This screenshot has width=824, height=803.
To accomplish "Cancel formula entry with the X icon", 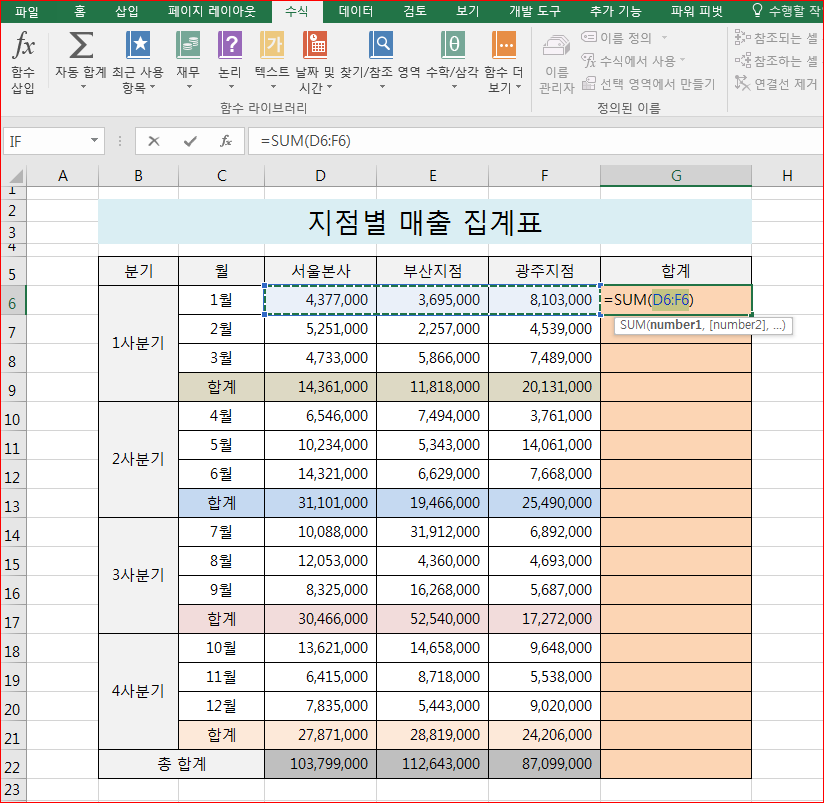I will pos(153,141).
